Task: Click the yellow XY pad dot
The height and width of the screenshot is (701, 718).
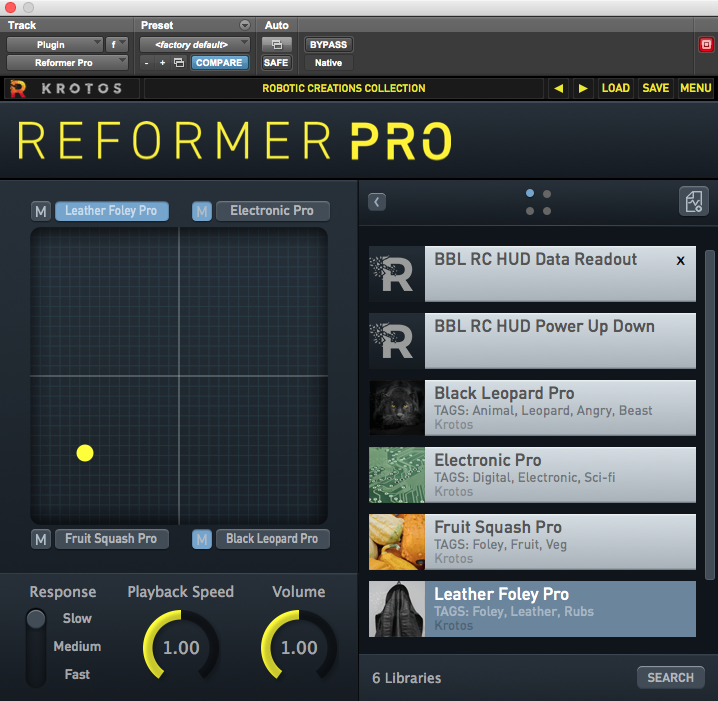Action: point(85,453)
